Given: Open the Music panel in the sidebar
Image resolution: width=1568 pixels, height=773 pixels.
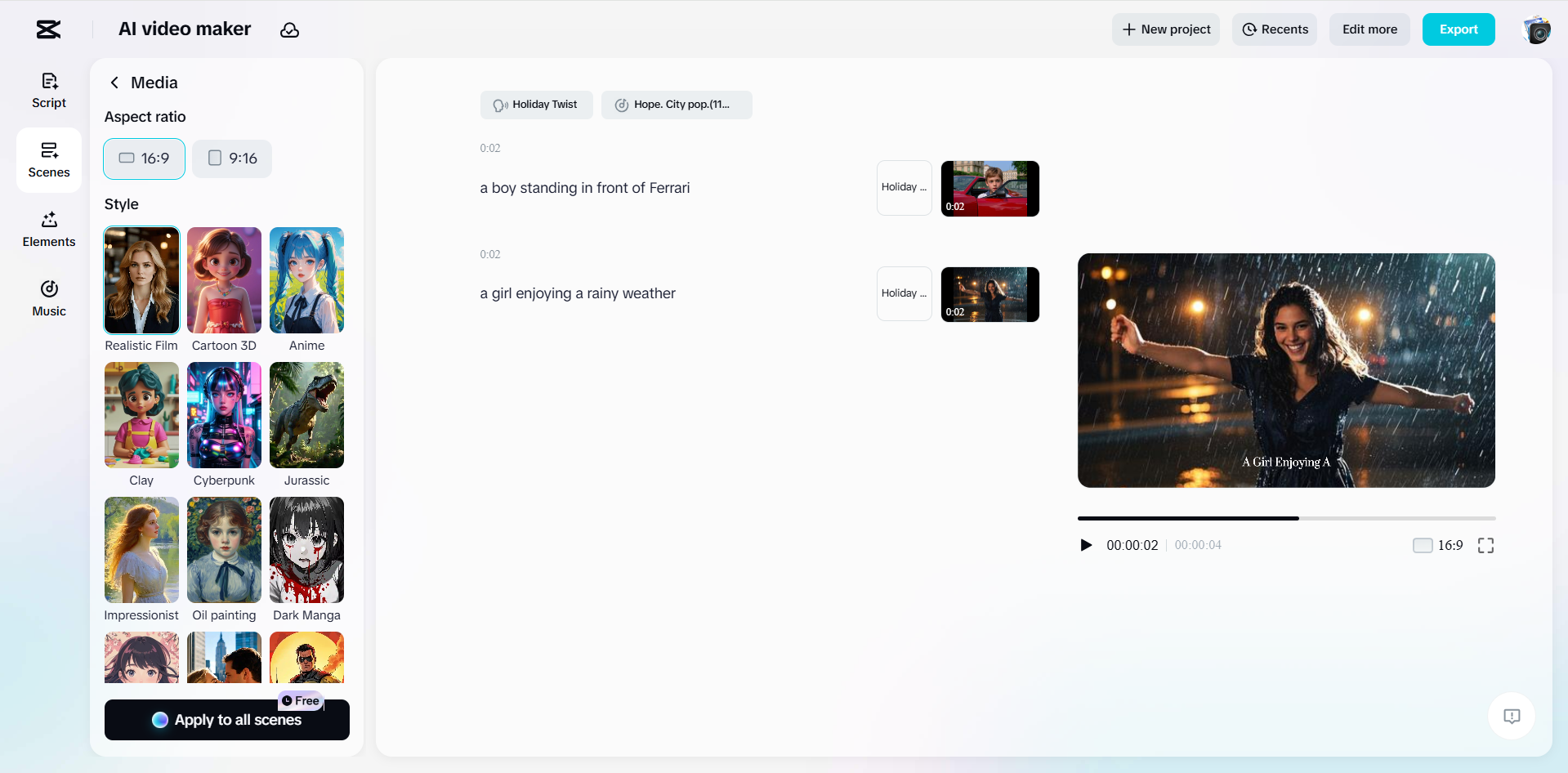Looking at the screenshot, I should pos(48,297).
